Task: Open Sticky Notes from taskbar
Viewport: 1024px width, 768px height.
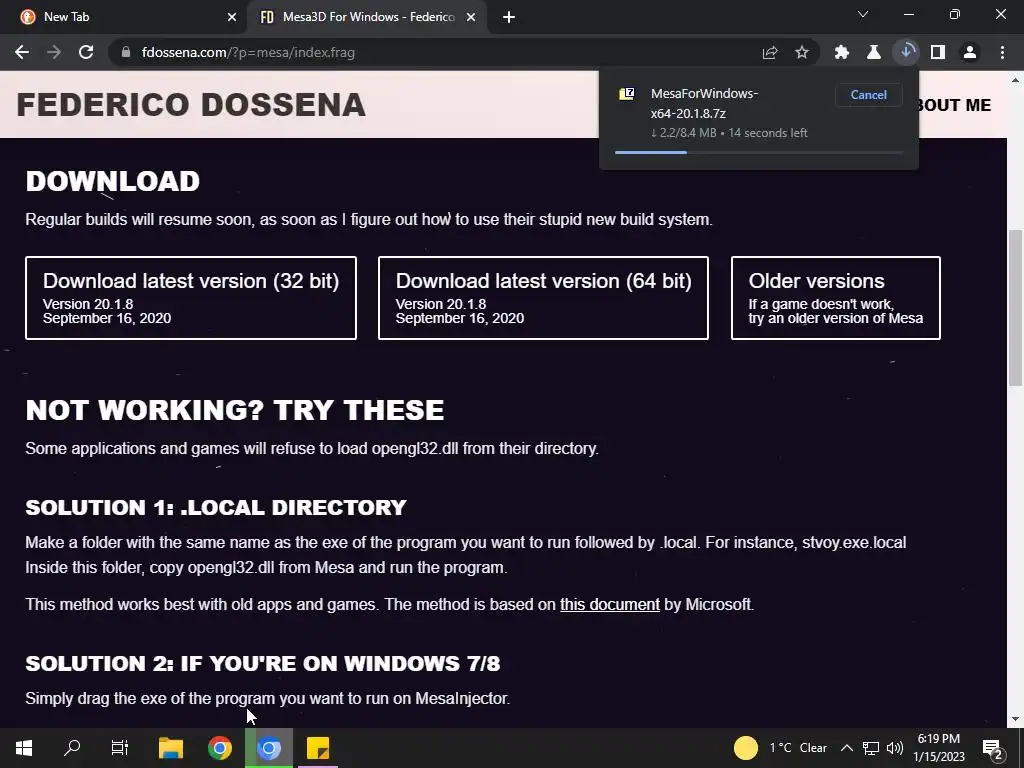Action: click(x=318, y=748)
